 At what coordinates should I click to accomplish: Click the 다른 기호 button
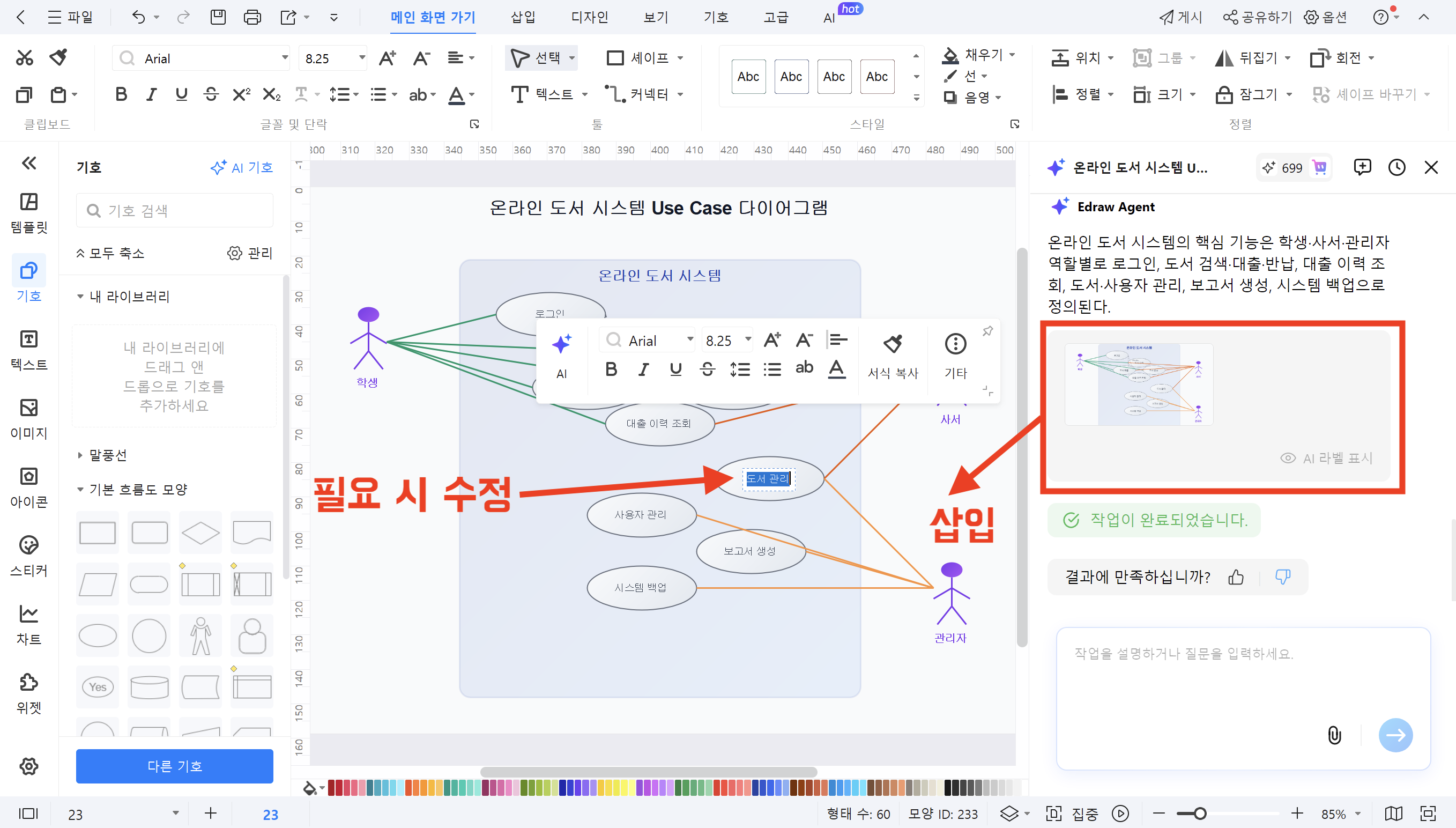(174, 766)
